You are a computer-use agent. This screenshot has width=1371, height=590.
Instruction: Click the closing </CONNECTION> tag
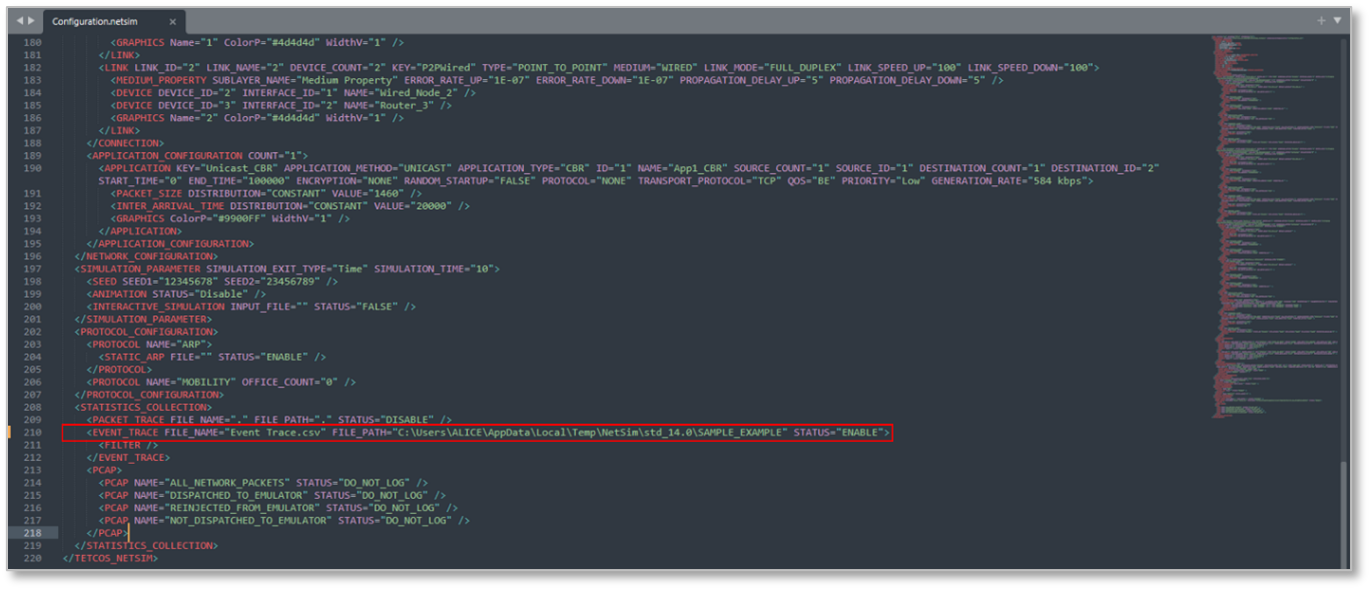click(x=125, y=143)
